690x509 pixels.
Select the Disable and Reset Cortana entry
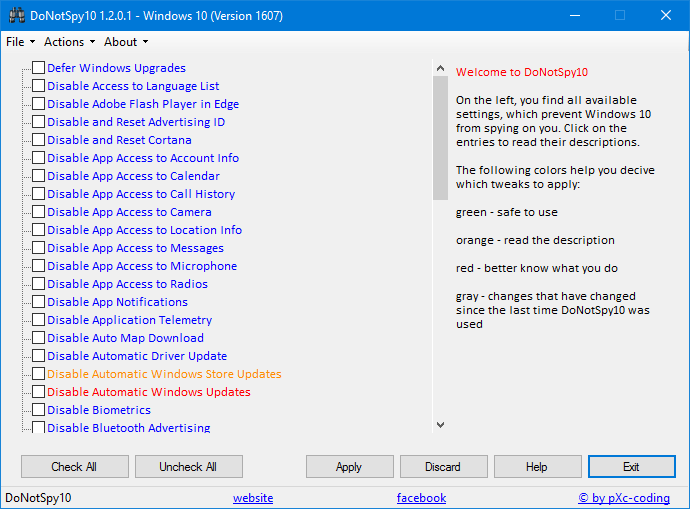coord(119,140)
